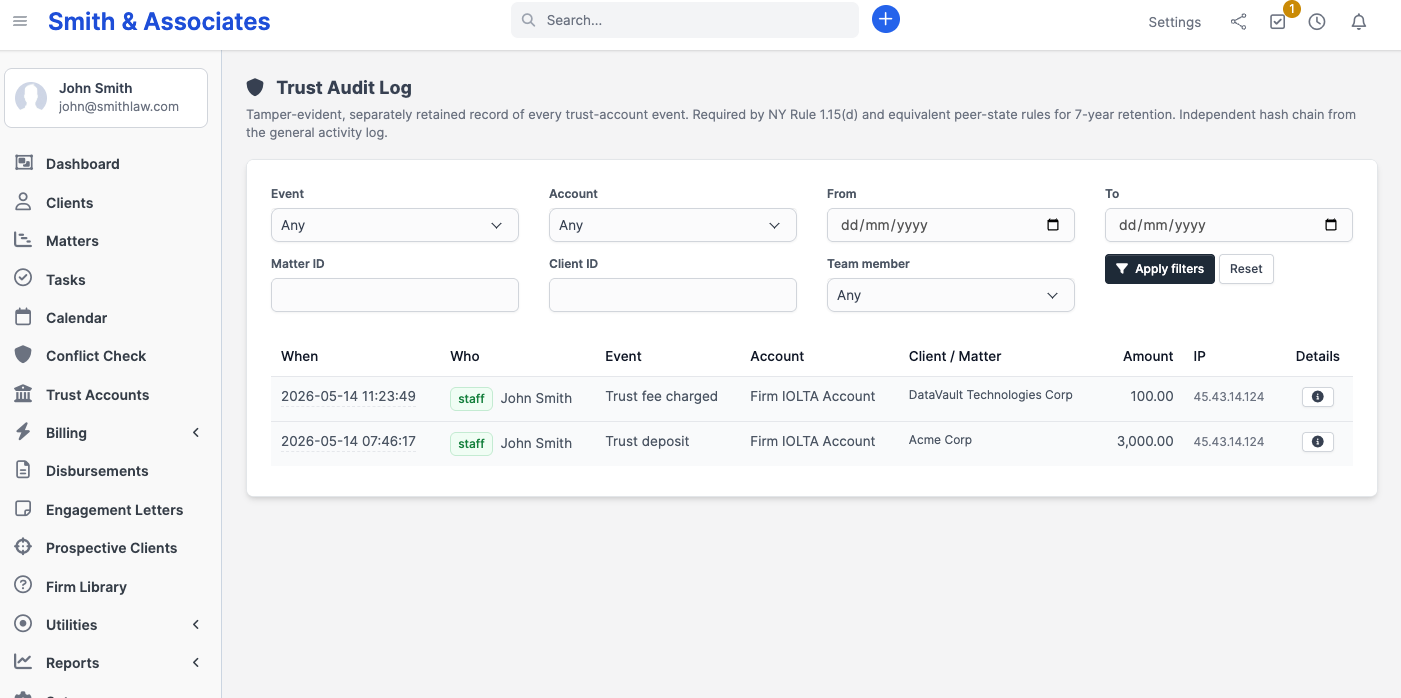The width and height of the screenshot is (1401, 698).
Task: Click the hamburger menu icon
Action: point(20,21)
